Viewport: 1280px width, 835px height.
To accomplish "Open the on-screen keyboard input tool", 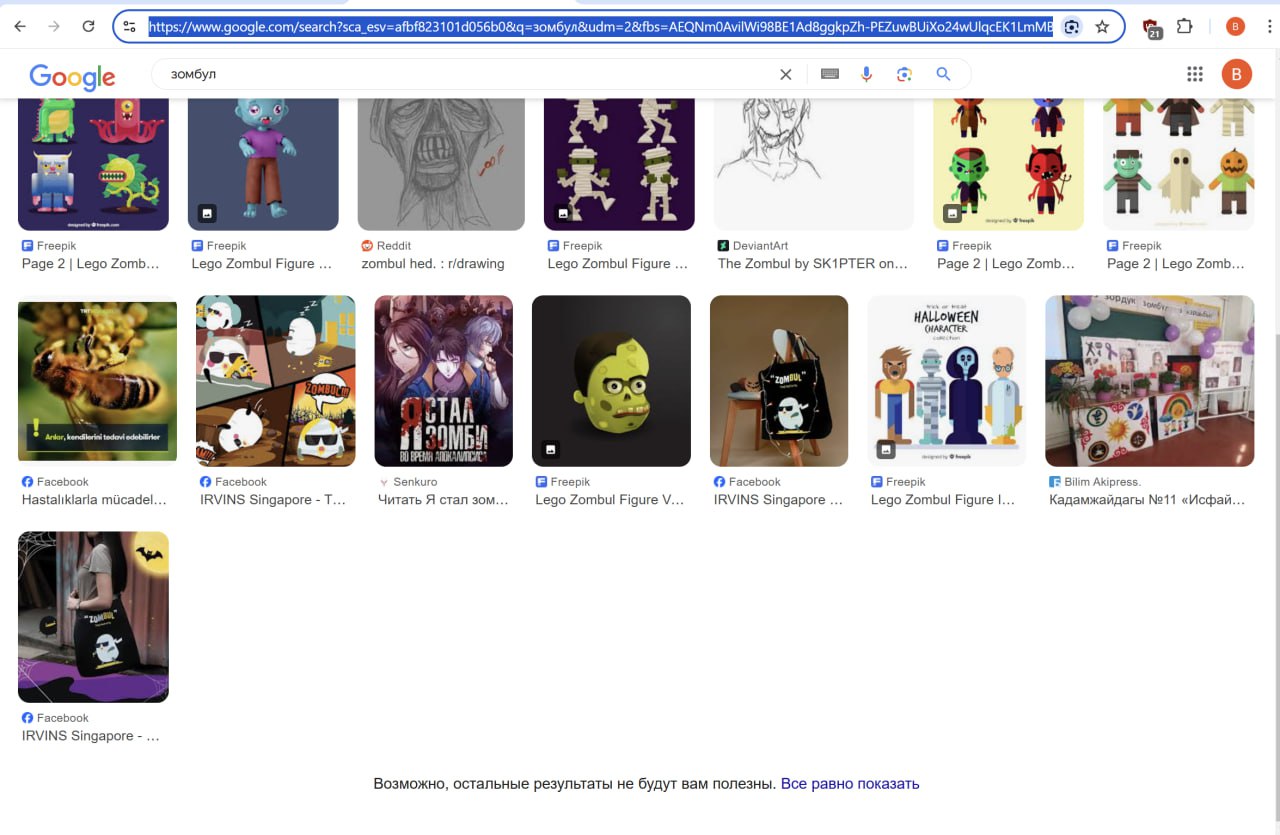I will (829, 74).
